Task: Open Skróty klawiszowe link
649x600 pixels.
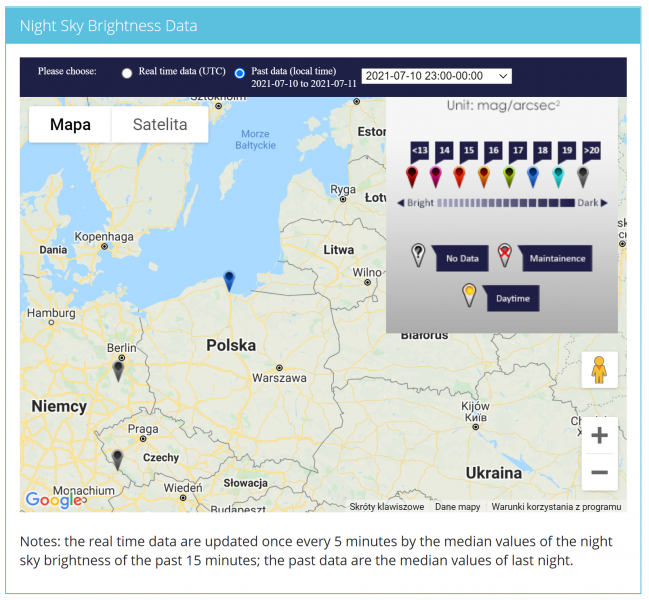Action: click(387, 506)
